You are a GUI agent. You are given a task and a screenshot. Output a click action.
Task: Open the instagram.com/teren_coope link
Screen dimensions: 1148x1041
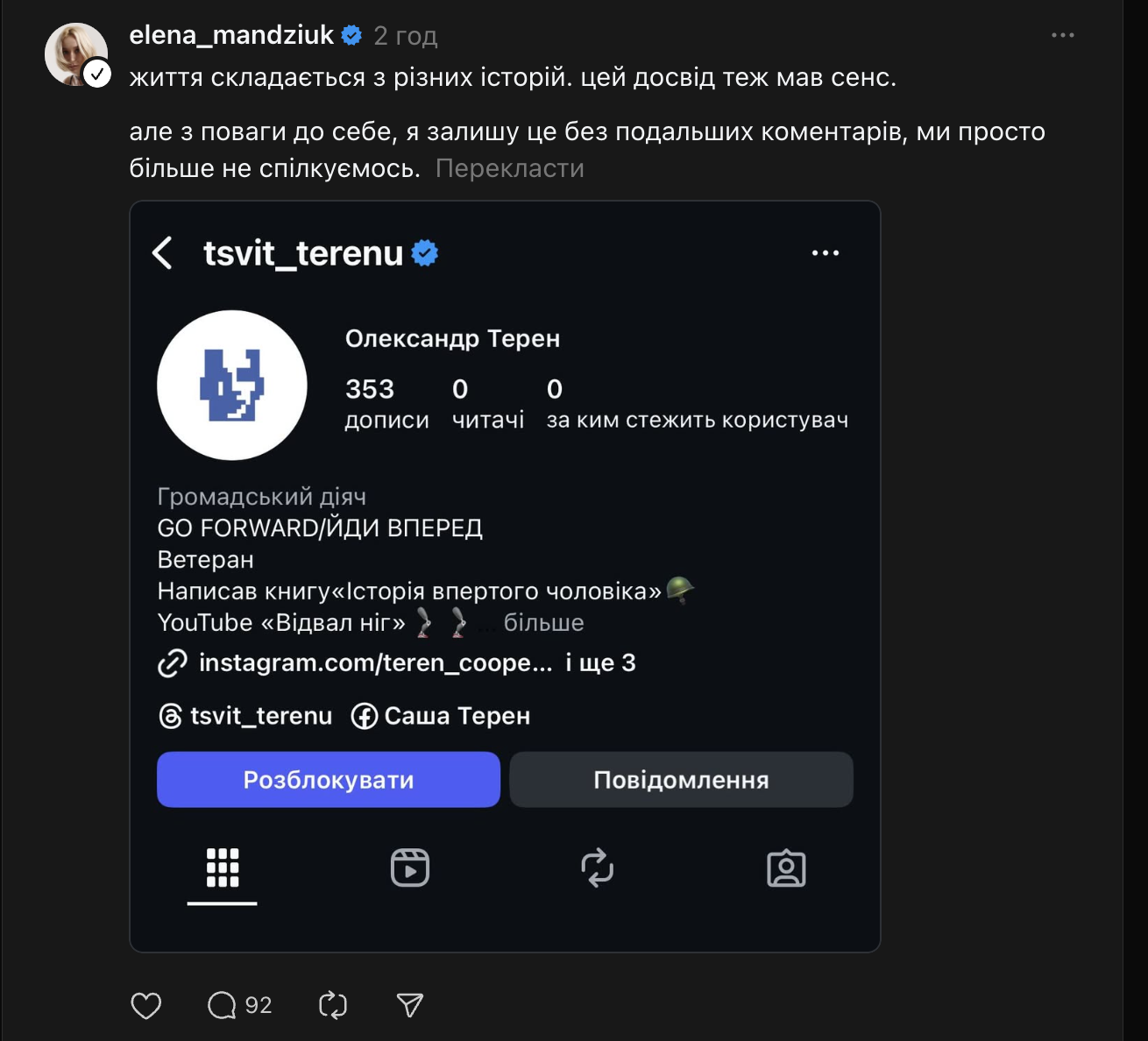point(375,663)
